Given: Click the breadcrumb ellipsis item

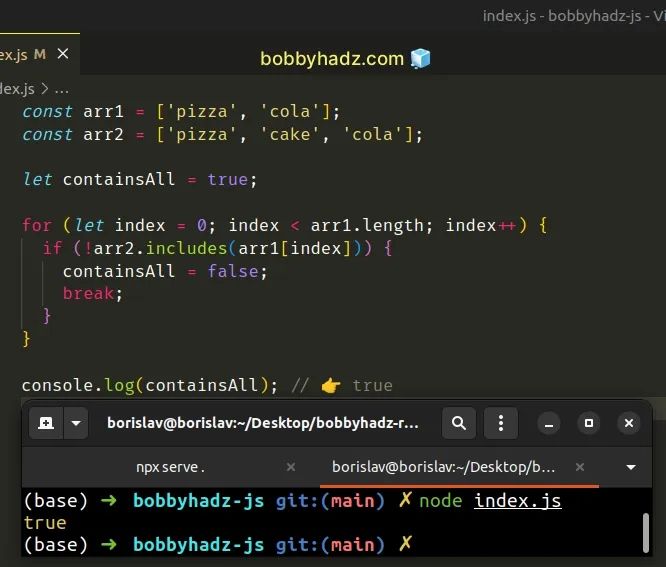Looking at the screenshot, I should point(62,90).
